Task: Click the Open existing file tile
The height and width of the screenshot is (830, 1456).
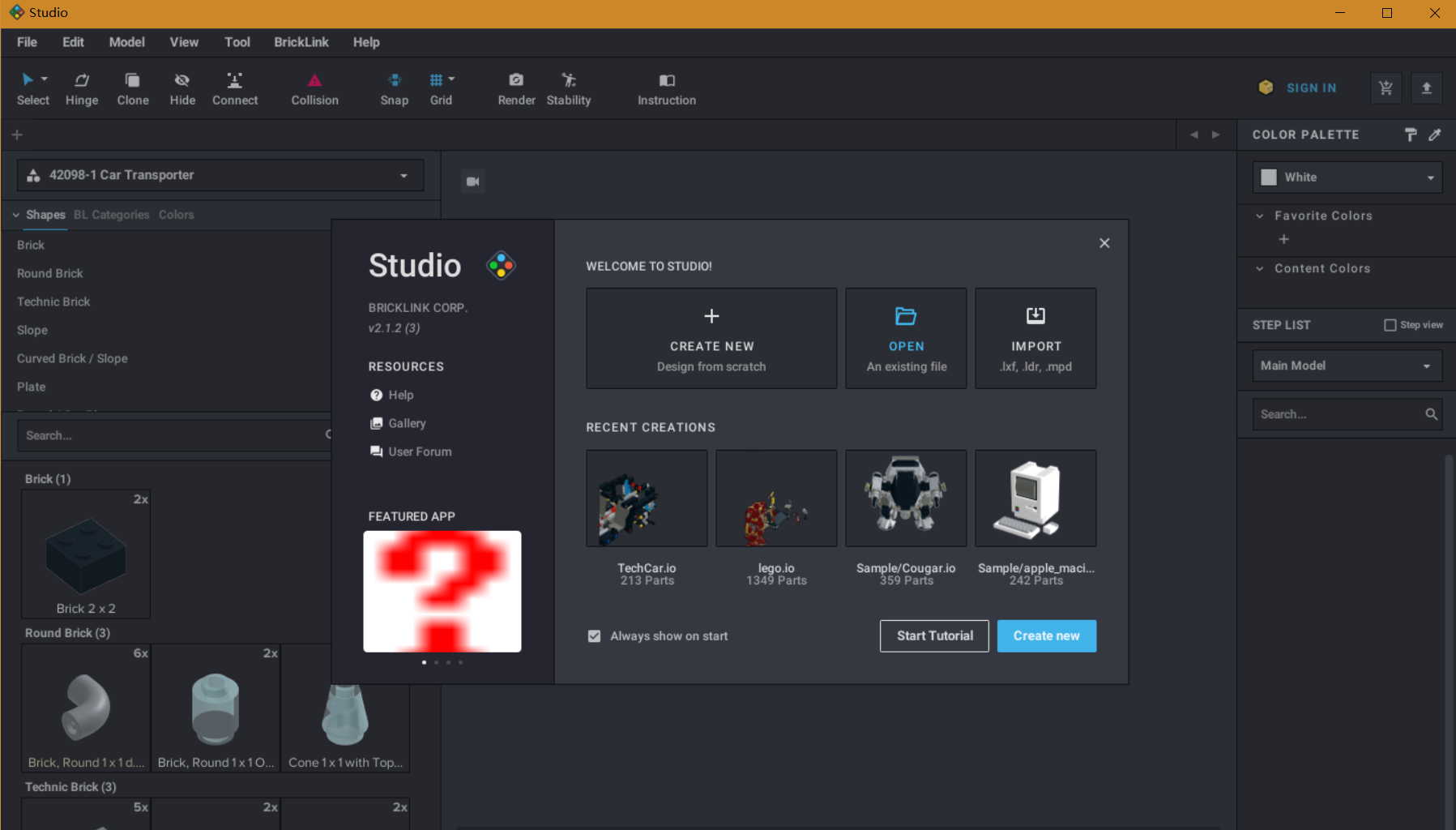Action: coord(906,338)
